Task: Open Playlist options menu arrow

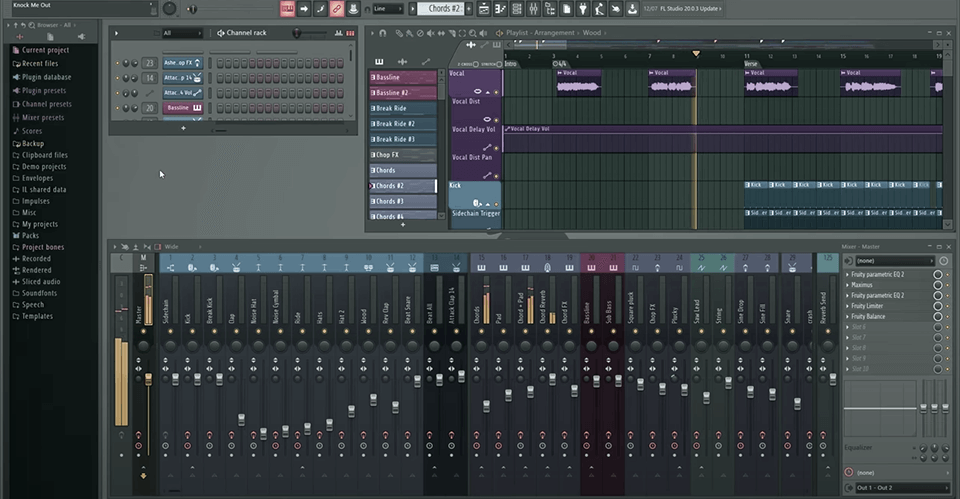Action: 372,33
